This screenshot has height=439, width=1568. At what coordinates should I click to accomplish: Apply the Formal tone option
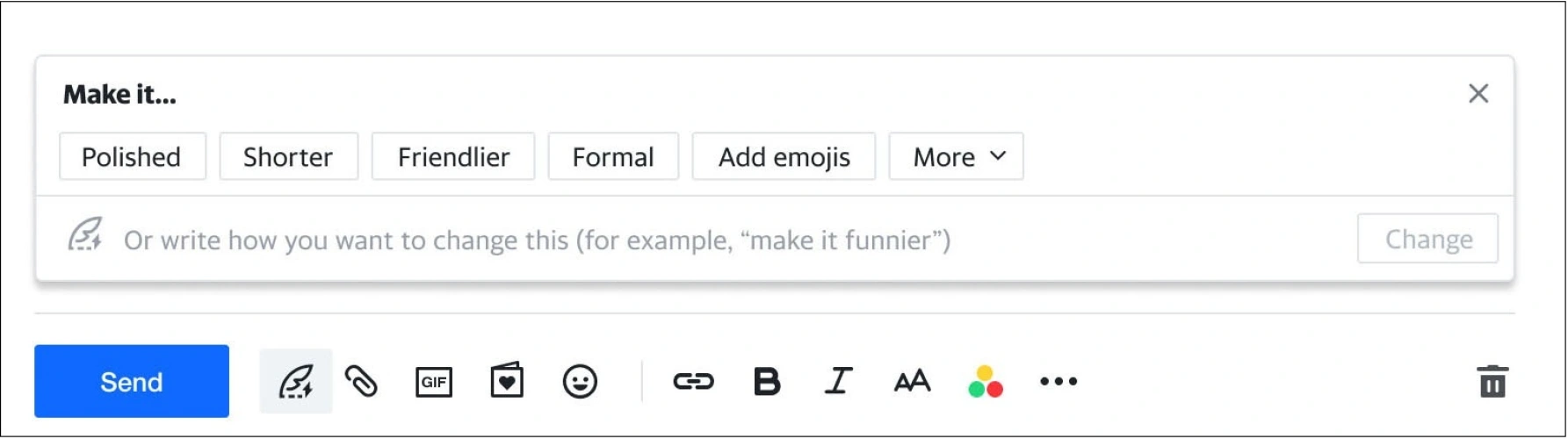pos(613,157)
